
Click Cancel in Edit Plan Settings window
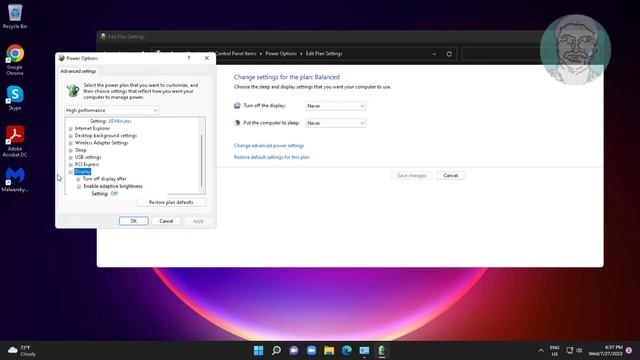451,176
